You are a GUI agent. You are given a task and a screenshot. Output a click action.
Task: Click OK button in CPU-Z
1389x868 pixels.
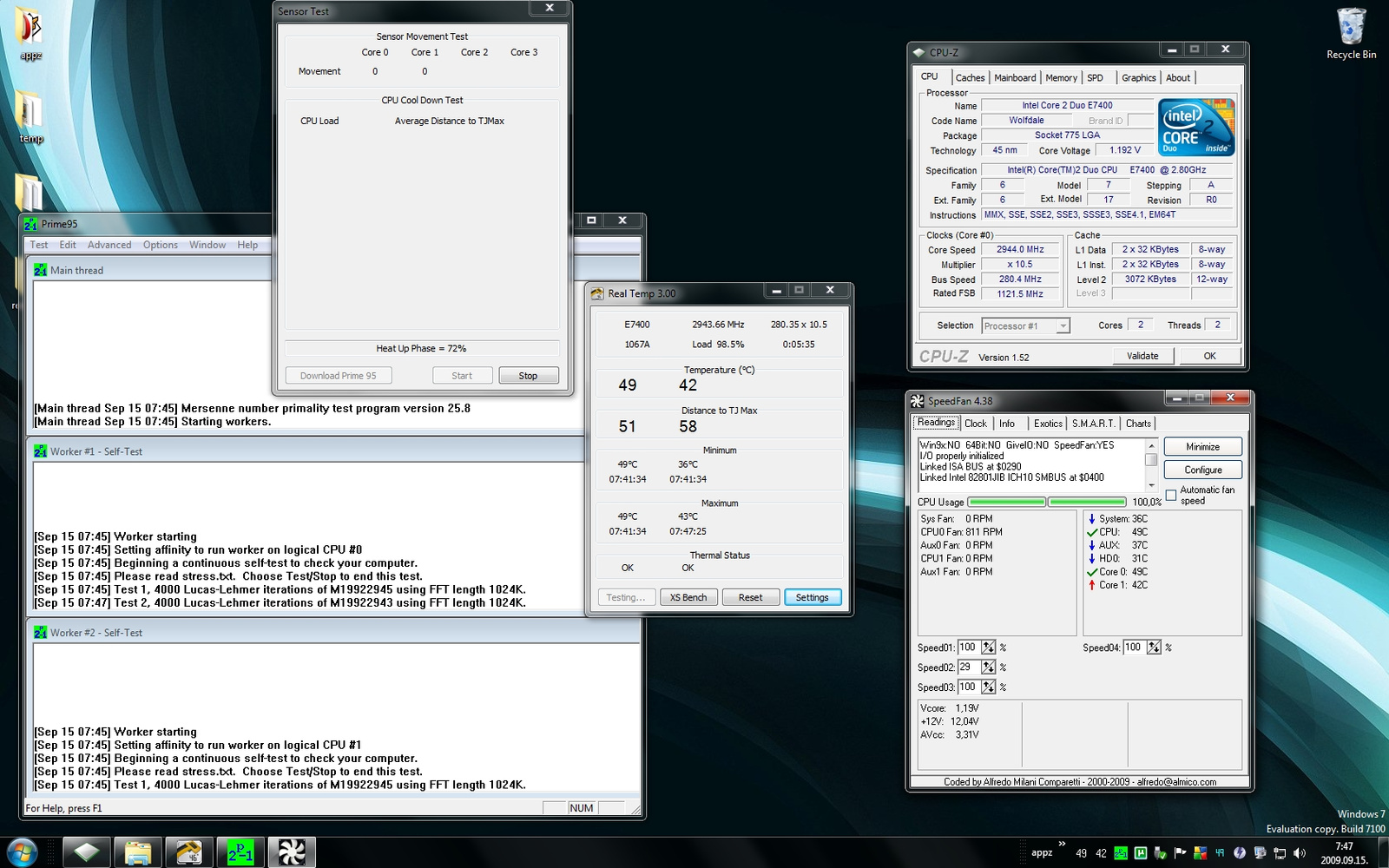[x=1209, y=356]
